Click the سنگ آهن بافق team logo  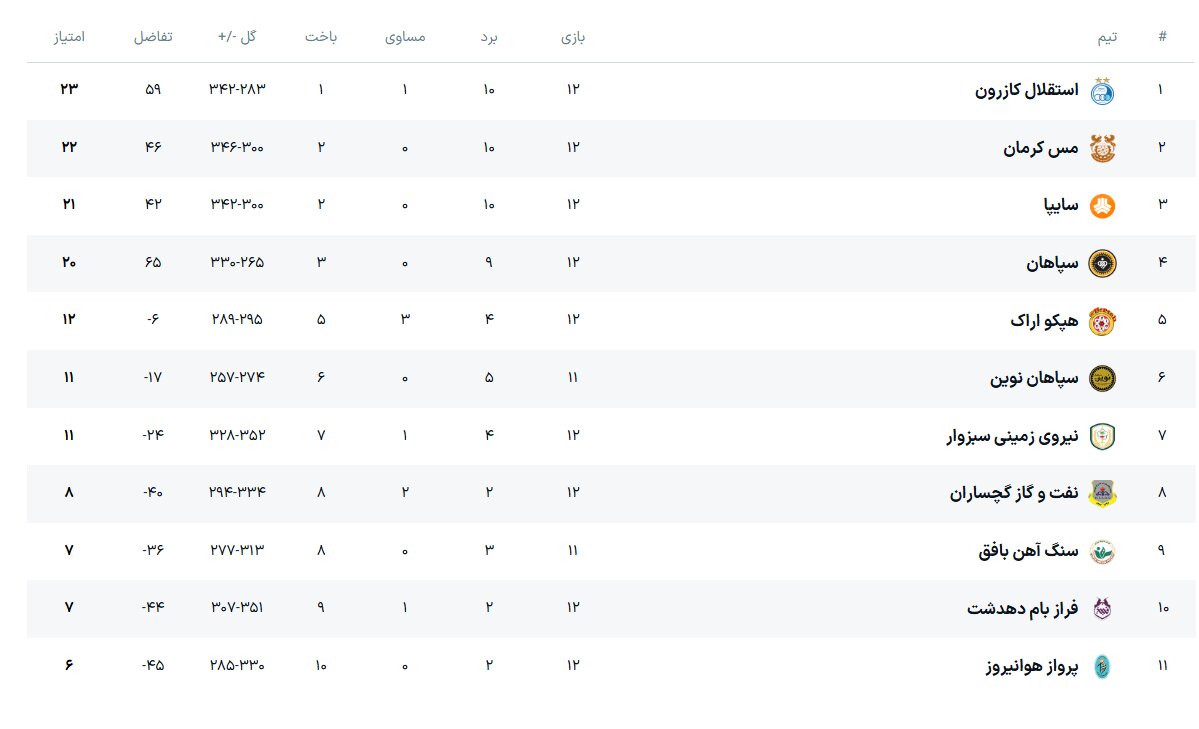pyautogui.click(x=1102, y=551)
